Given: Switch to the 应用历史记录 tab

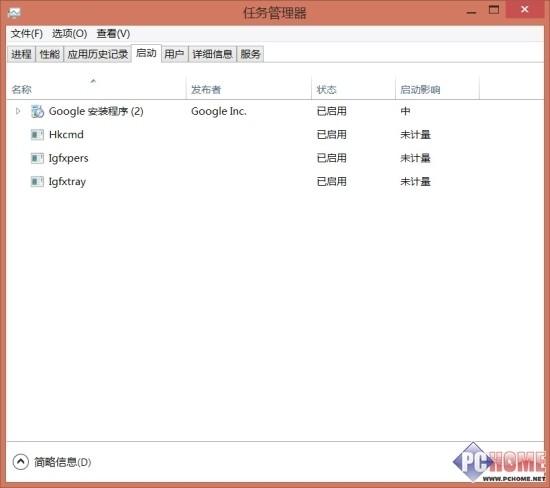Looking at the screenshot, I should click(x=98, y=54).
